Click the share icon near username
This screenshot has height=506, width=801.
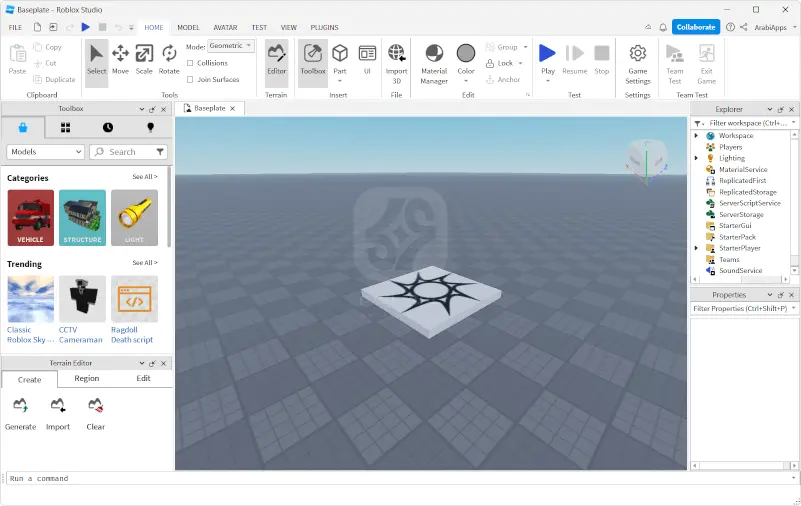click(744, 27)
